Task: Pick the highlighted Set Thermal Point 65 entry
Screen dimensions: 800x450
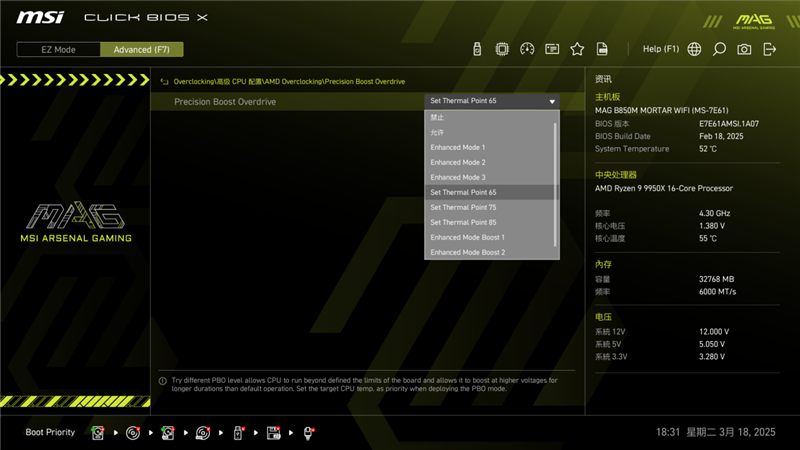Action: [x=490, y=192]
